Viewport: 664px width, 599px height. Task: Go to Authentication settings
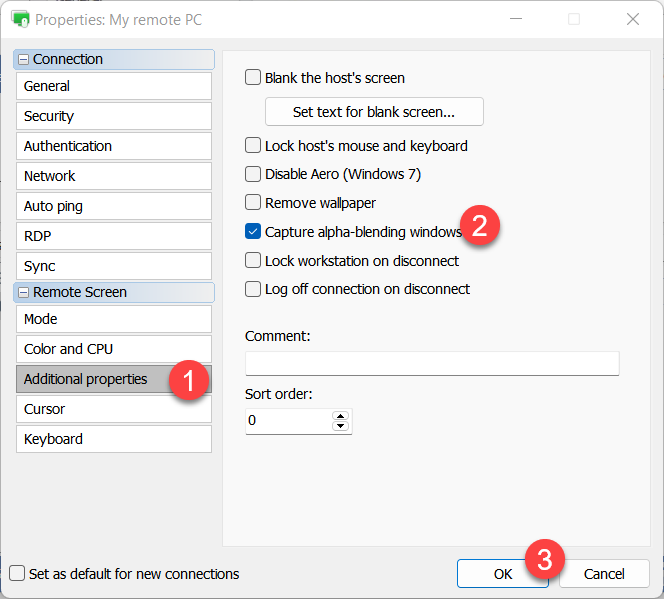[x=113, y=146]
